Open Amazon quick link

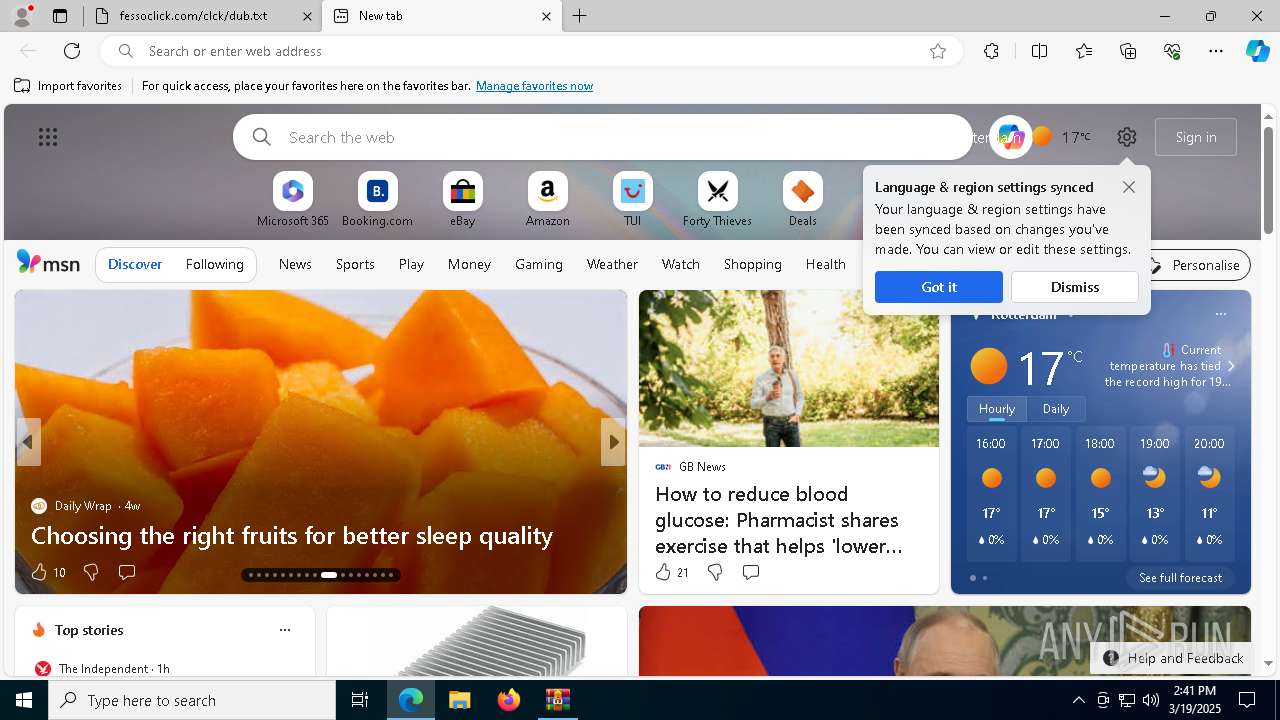pos(547,200)
